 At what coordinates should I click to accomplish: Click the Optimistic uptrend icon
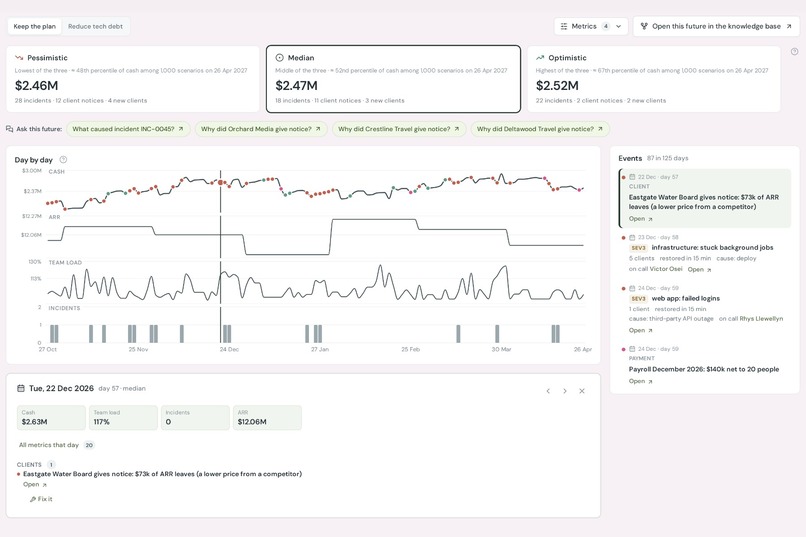pyautogui.click(x=540, y=58)
